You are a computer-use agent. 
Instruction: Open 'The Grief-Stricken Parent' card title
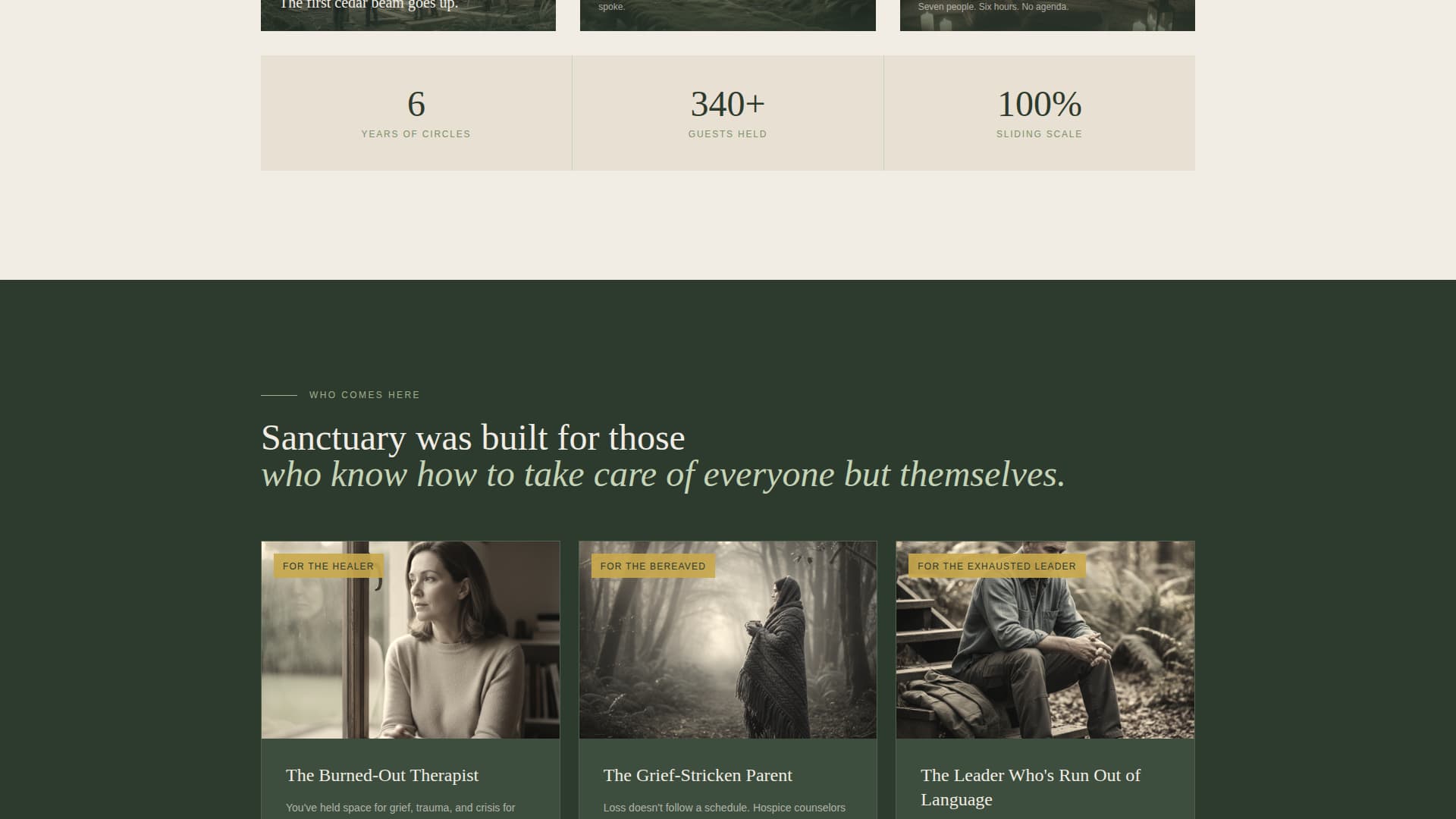coord(697,775)
